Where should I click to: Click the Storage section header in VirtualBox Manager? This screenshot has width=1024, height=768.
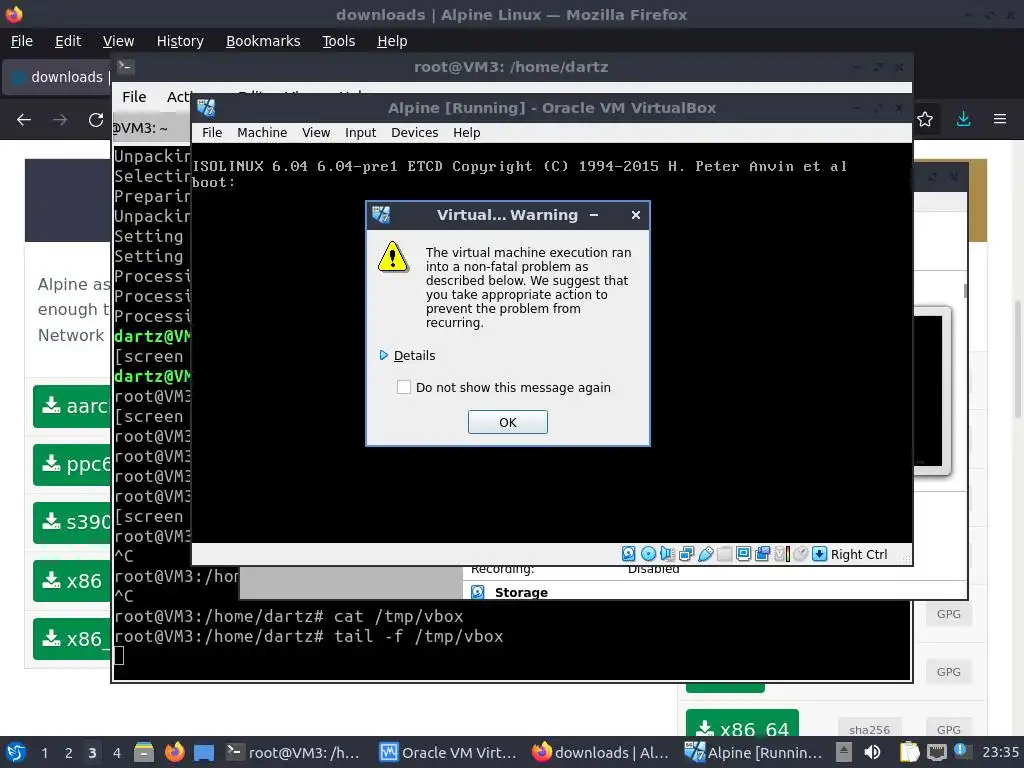click(x=521, y=592)
